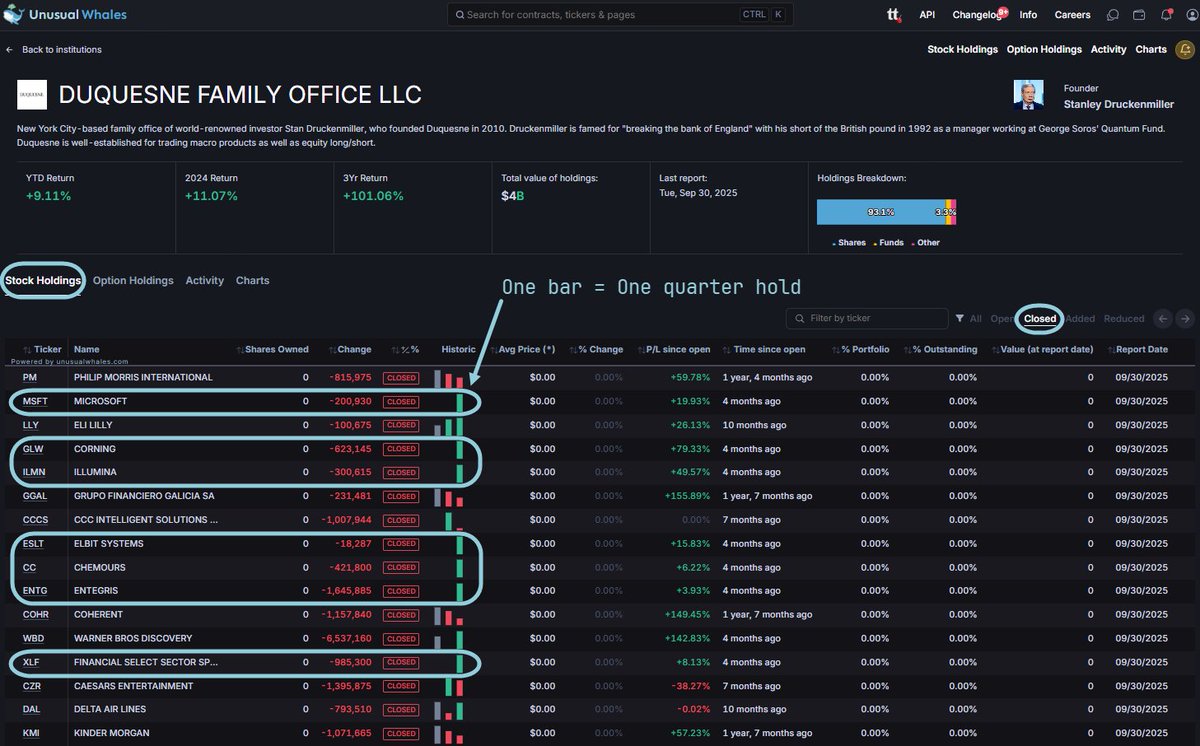Open the chat bubbles icon
Image resolution: width=1200 pixels, height=746 pixels.
point(1113,15)
